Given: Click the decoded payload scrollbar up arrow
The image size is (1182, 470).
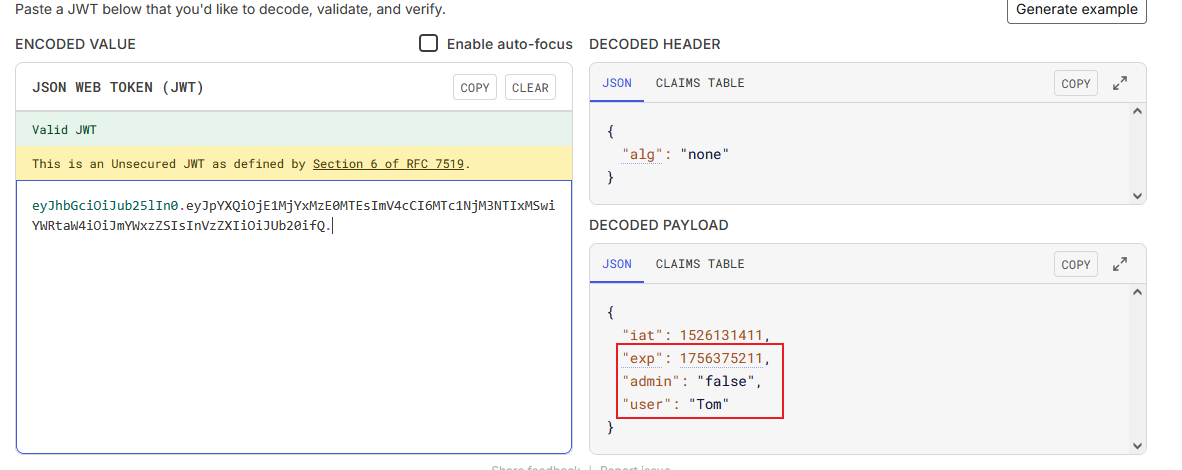Looking at the screenshot, I should pyautogui.click(x=1137, y=293).
